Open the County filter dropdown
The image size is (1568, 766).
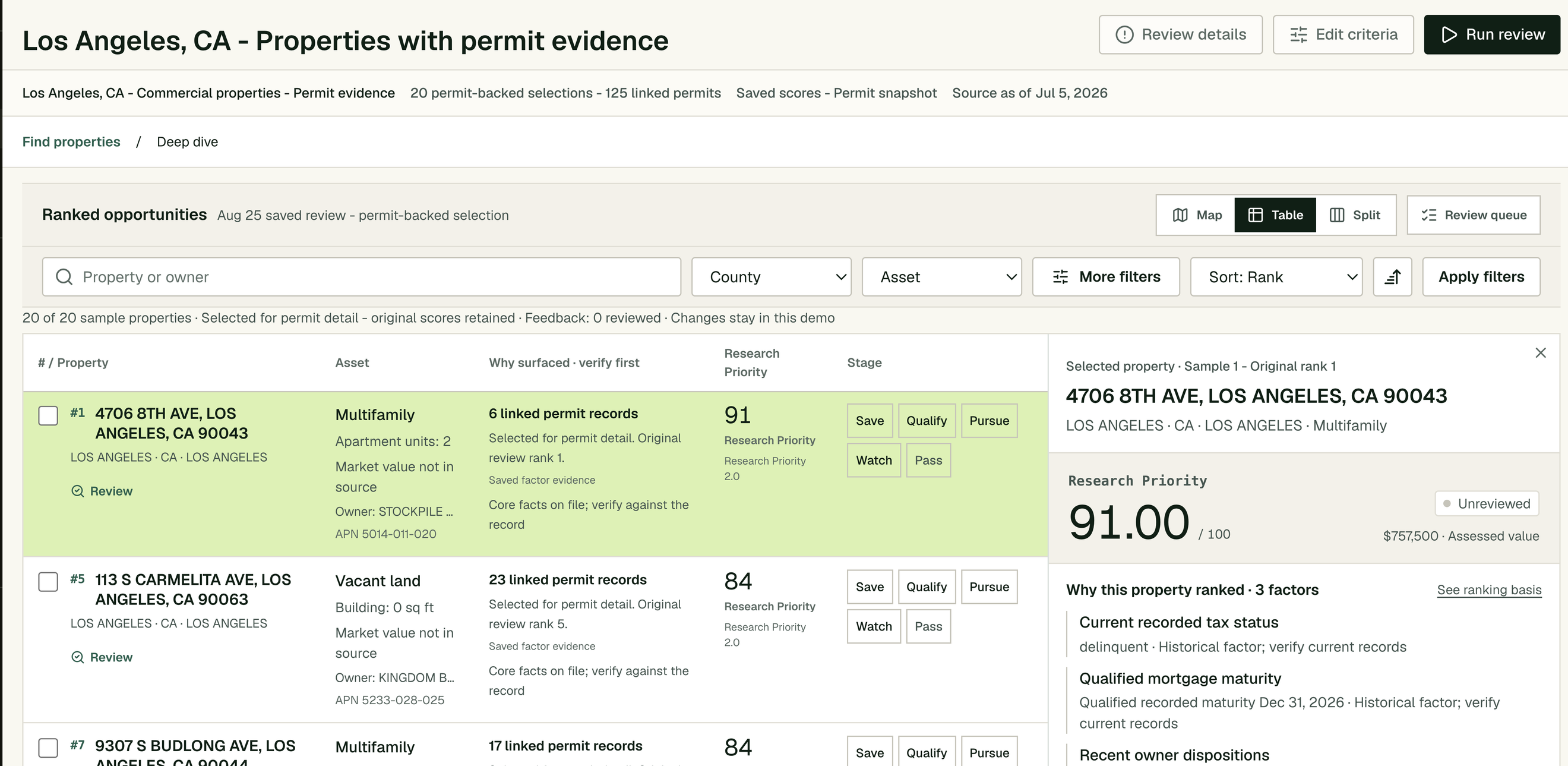771,277
